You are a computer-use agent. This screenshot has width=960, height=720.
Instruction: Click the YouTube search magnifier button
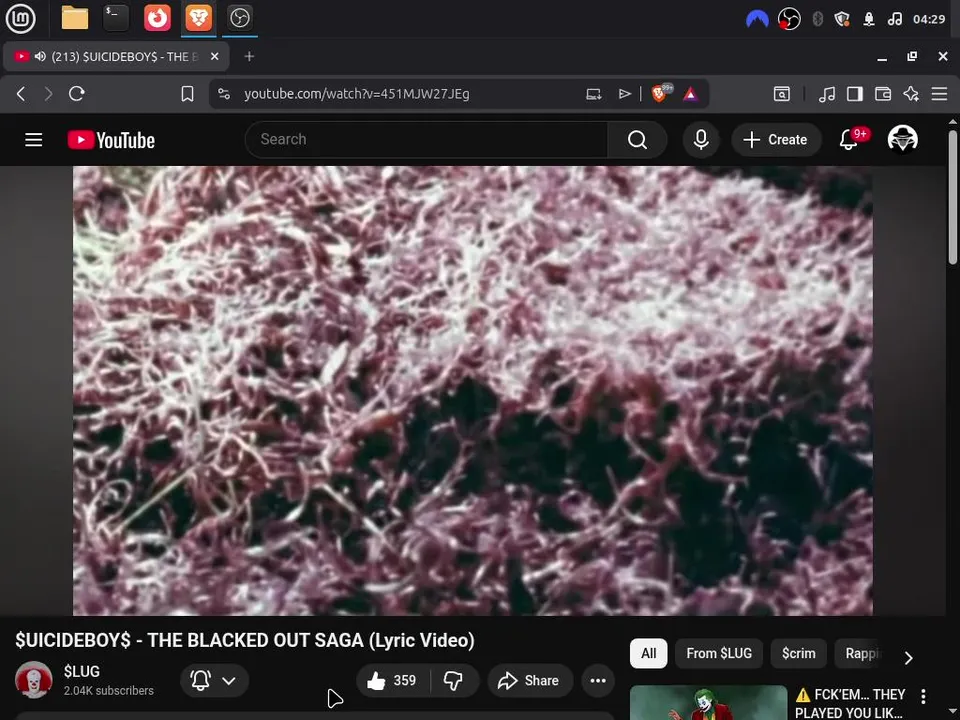pos(637,140)
